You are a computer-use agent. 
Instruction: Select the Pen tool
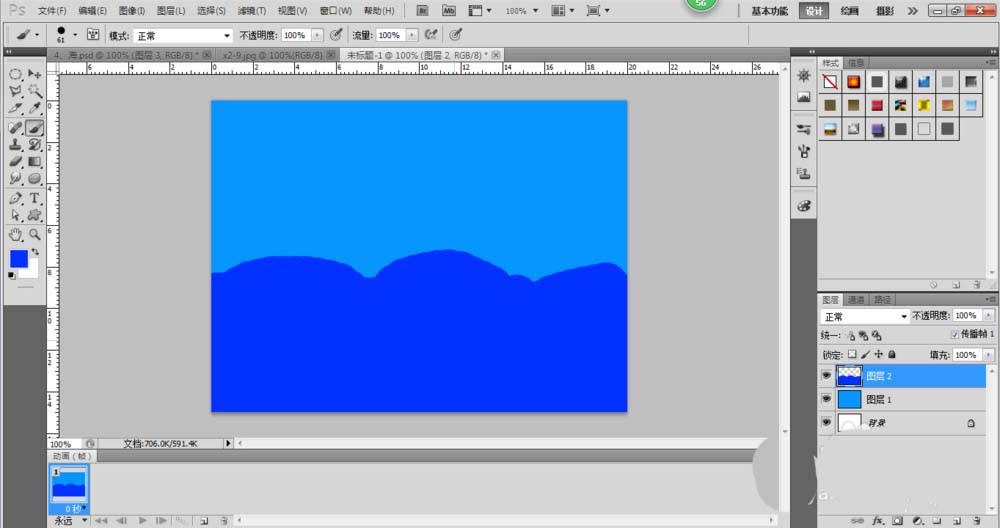point(16,198)
